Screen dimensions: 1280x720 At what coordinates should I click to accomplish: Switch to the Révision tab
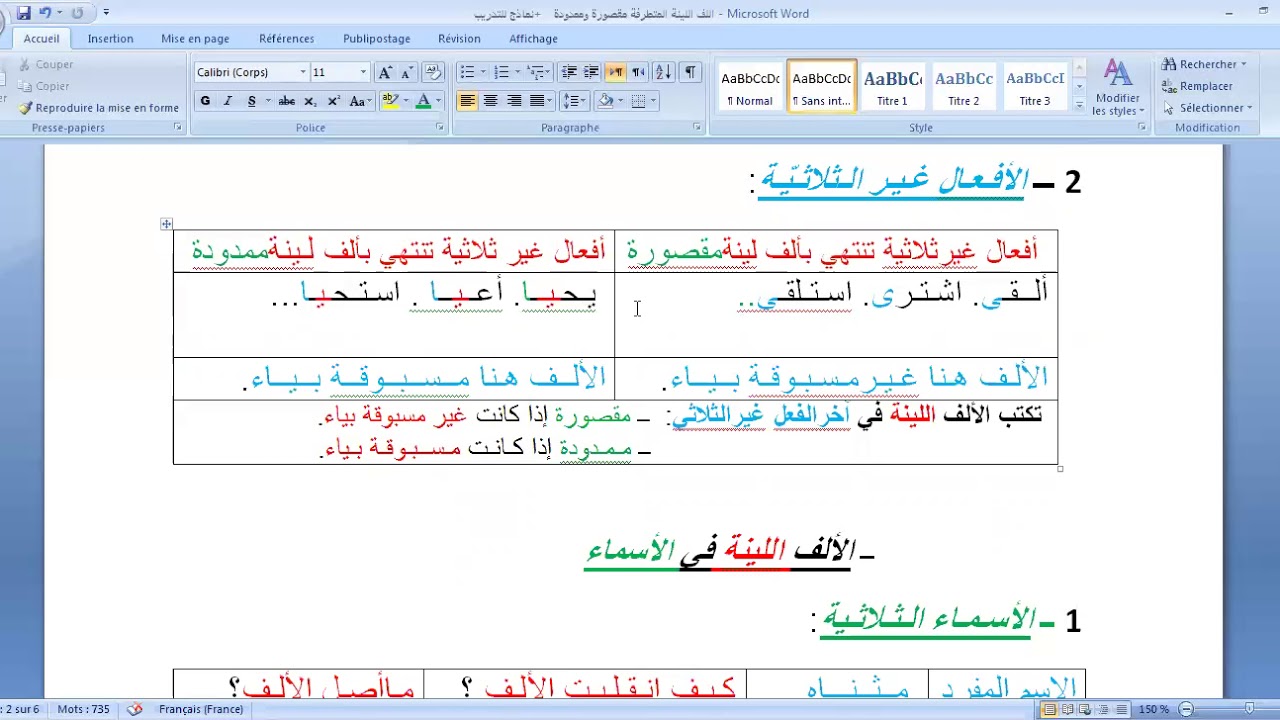click(459, 39)
